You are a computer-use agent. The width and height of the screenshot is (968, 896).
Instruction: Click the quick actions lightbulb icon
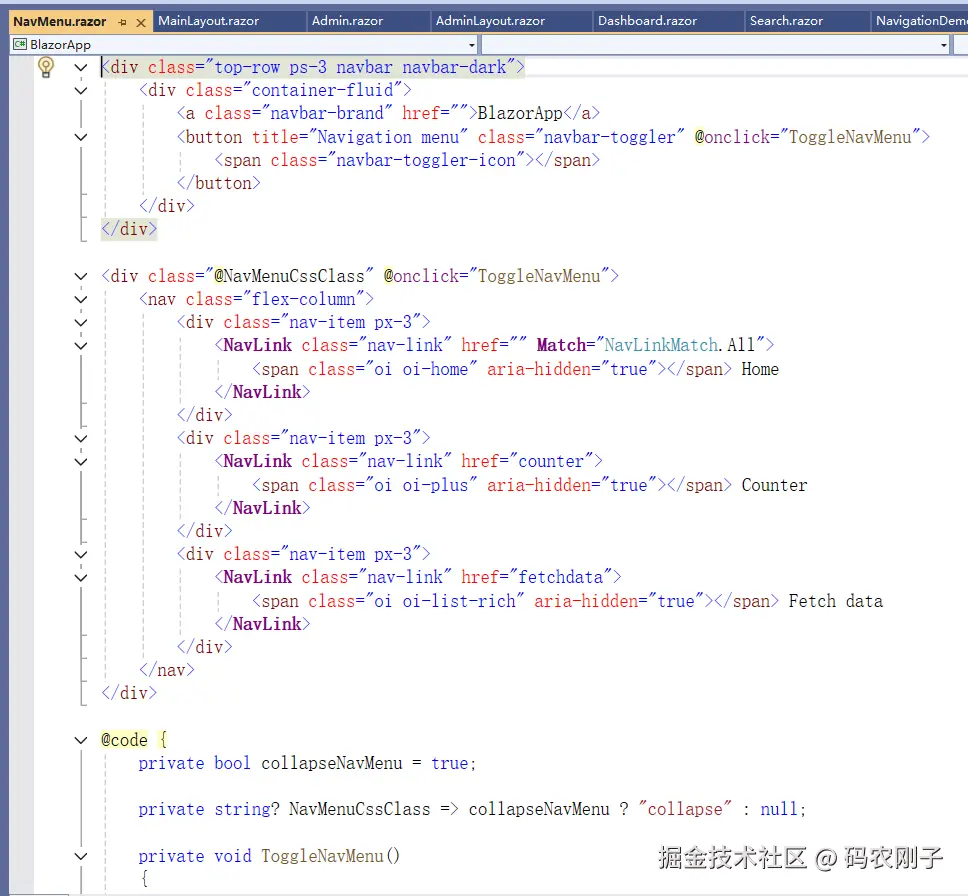click(x=46, y=67)
